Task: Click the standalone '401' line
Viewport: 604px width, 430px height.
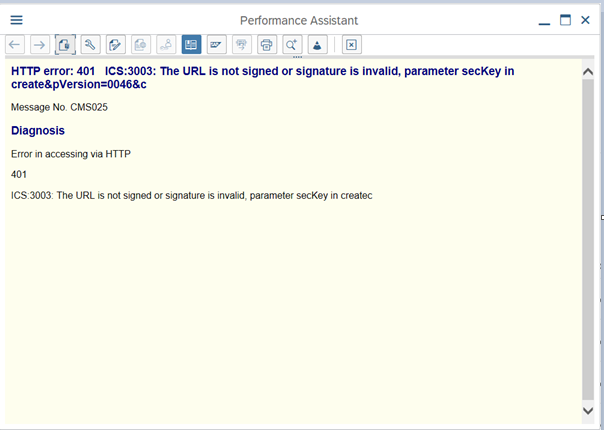Action: coord(19,175)
